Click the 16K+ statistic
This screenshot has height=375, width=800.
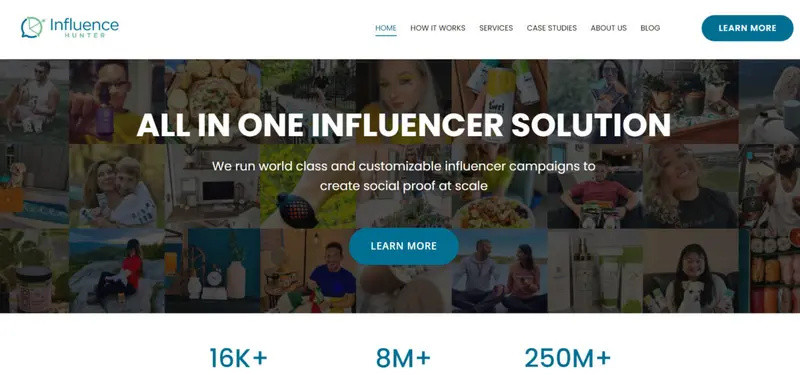(238, 358)
